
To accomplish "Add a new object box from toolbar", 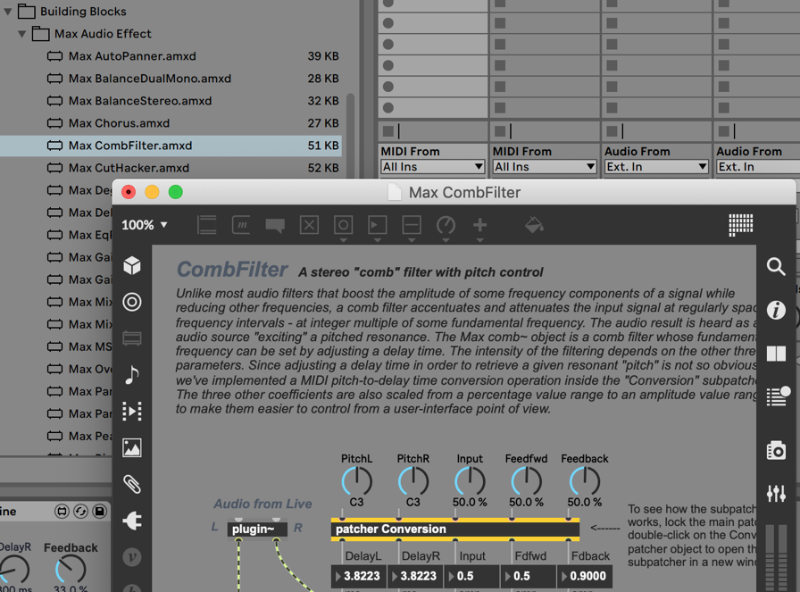I will [207, 225].
